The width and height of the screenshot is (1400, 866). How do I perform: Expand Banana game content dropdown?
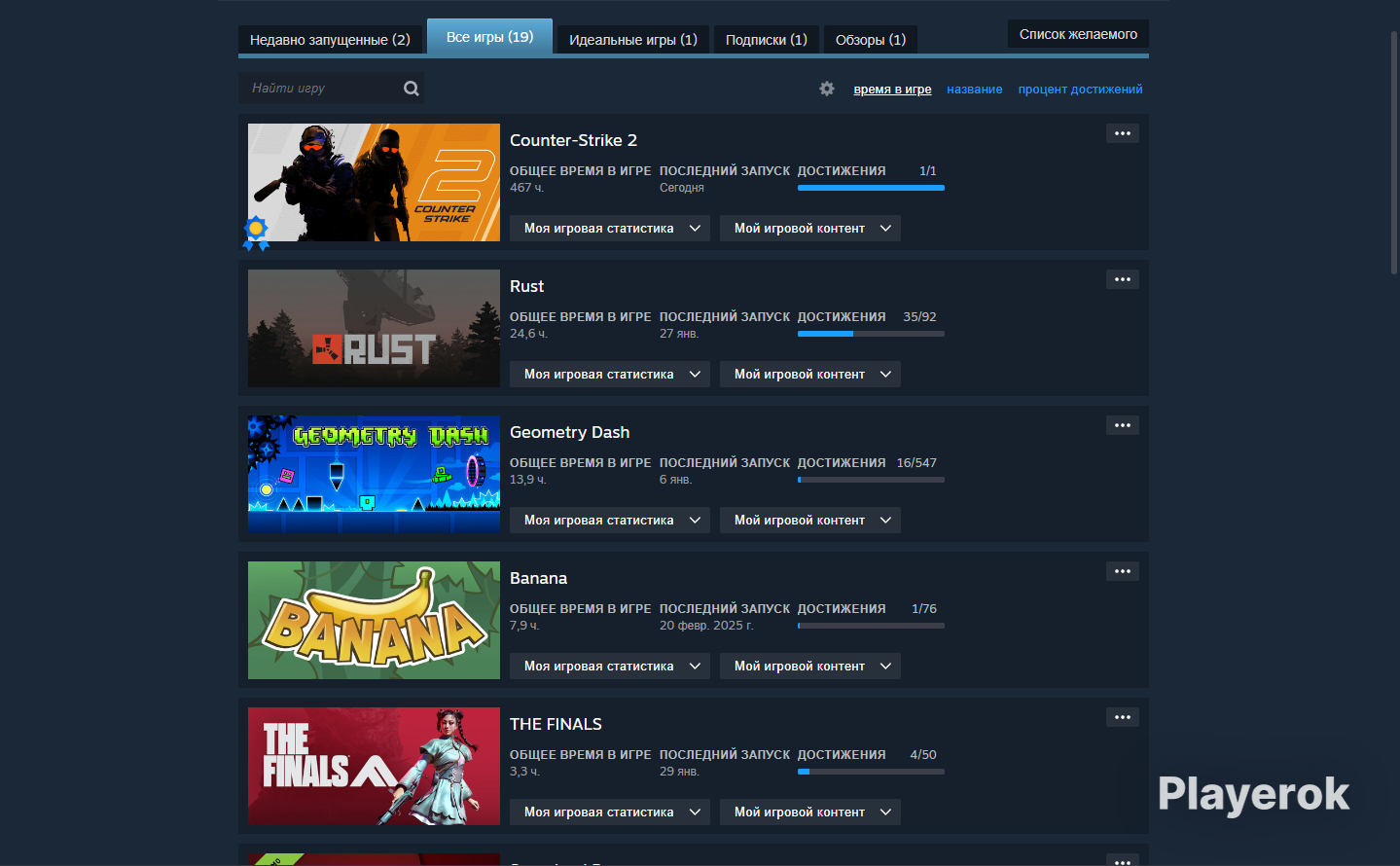click(809, 667)
